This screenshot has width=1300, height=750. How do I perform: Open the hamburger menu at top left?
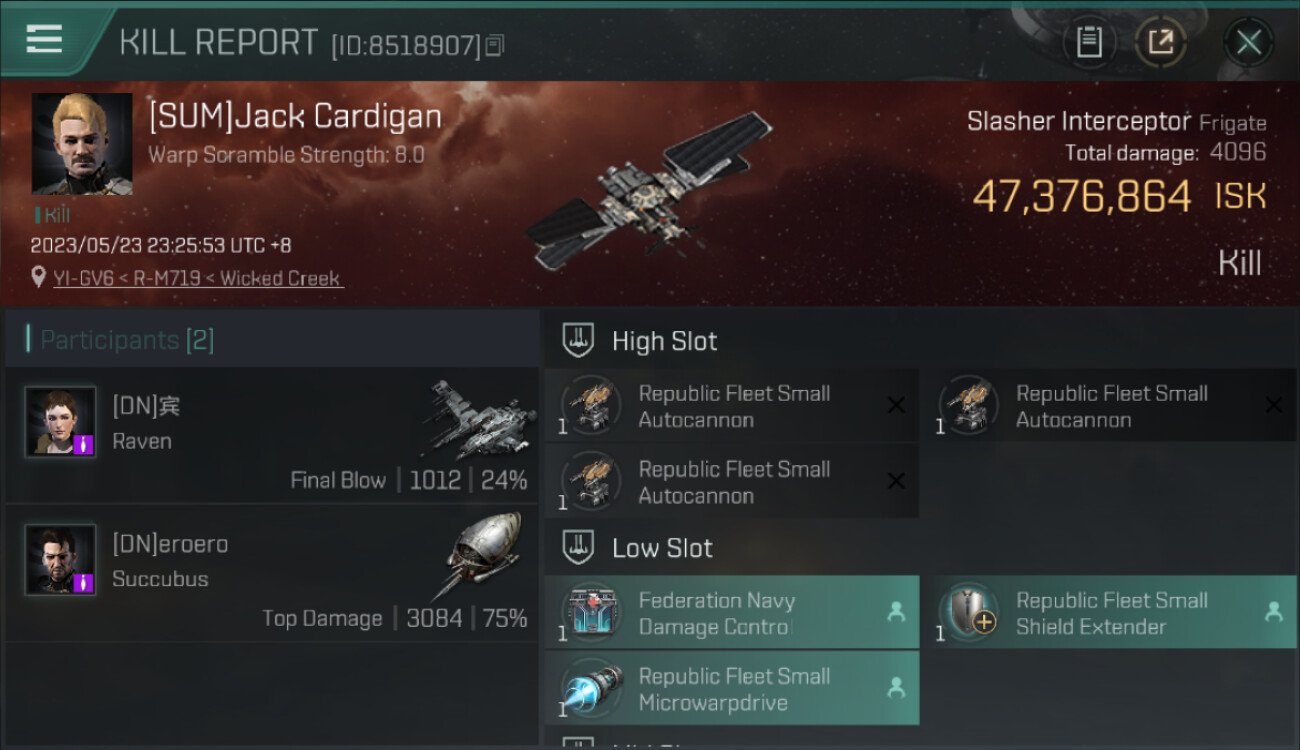pyautogui.click(x=44, y=39)
